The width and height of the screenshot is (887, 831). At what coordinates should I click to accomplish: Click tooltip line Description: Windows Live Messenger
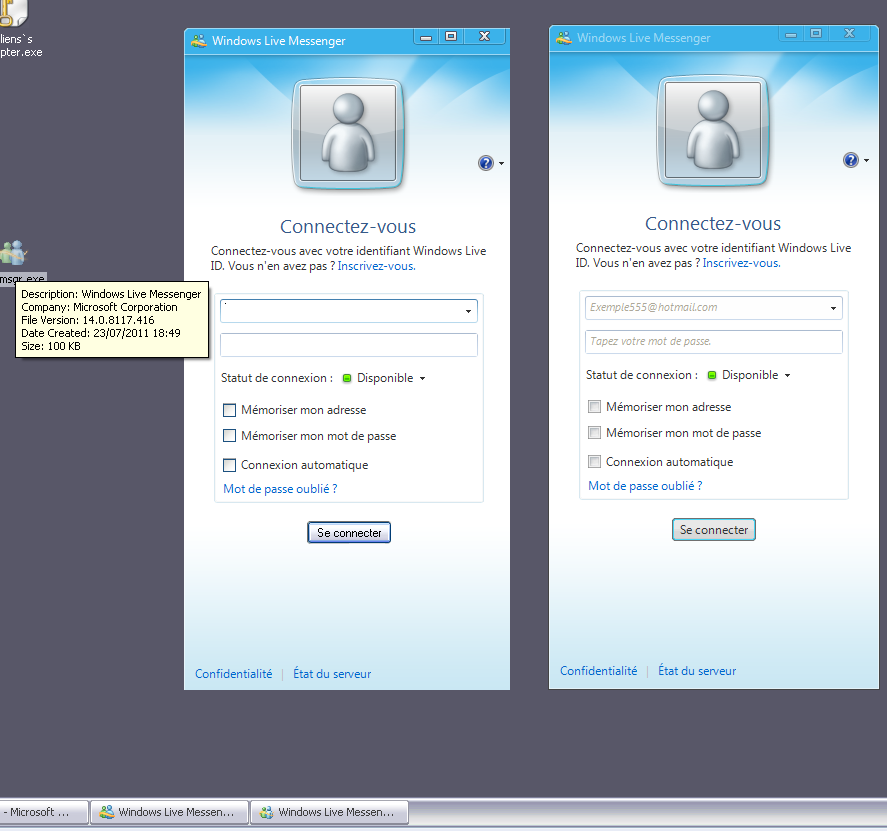pyautogui.click(x=111, y=294)
